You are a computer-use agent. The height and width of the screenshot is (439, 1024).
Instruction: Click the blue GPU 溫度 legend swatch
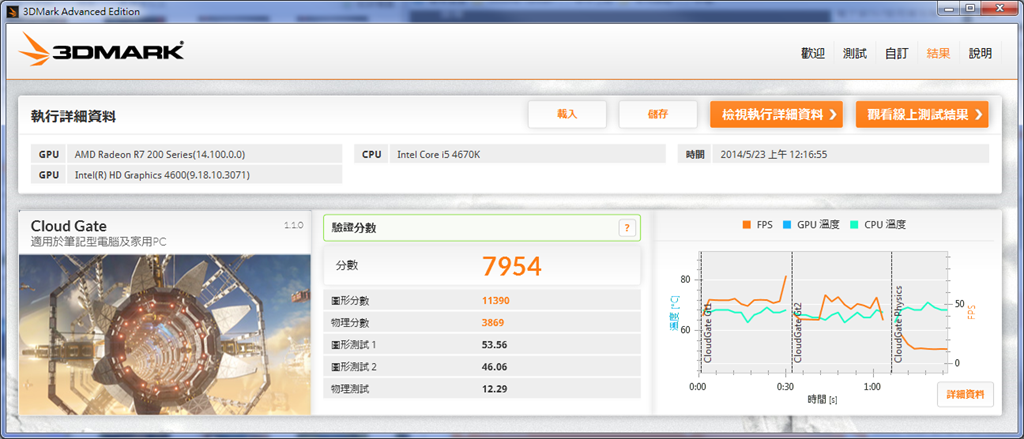point(786,225)
